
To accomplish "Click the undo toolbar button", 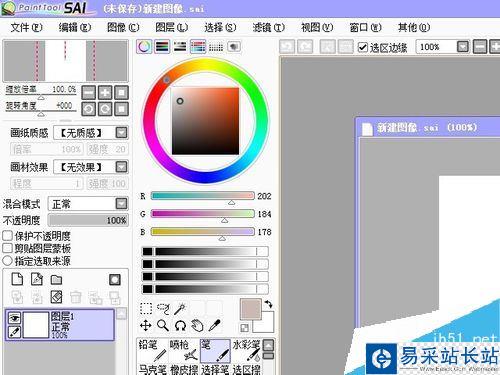I will point(287,47).
